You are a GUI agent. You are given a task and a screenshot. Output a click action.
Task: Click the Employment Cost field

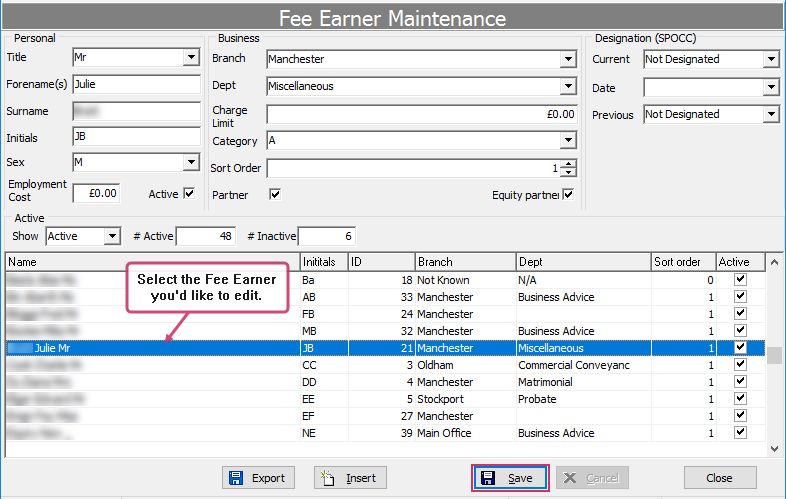click(96, 193)
